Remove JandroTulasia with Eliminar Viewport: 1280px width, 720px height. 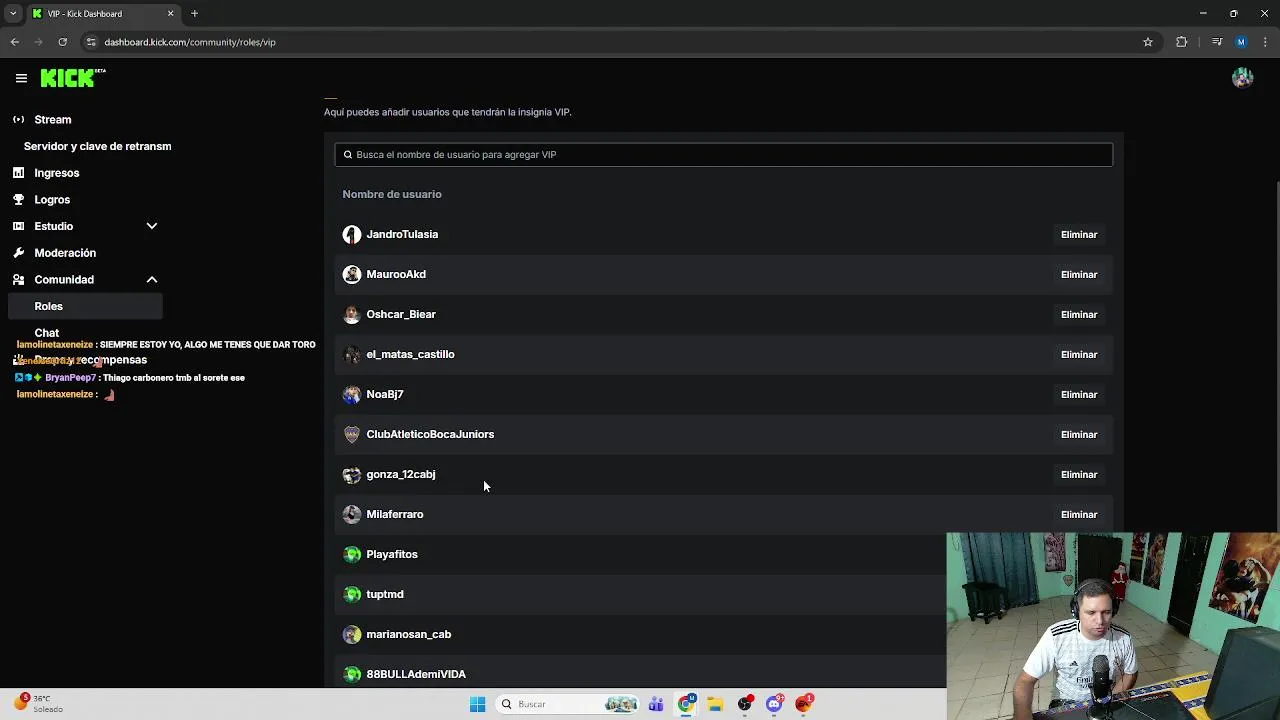click(1079, 234)
